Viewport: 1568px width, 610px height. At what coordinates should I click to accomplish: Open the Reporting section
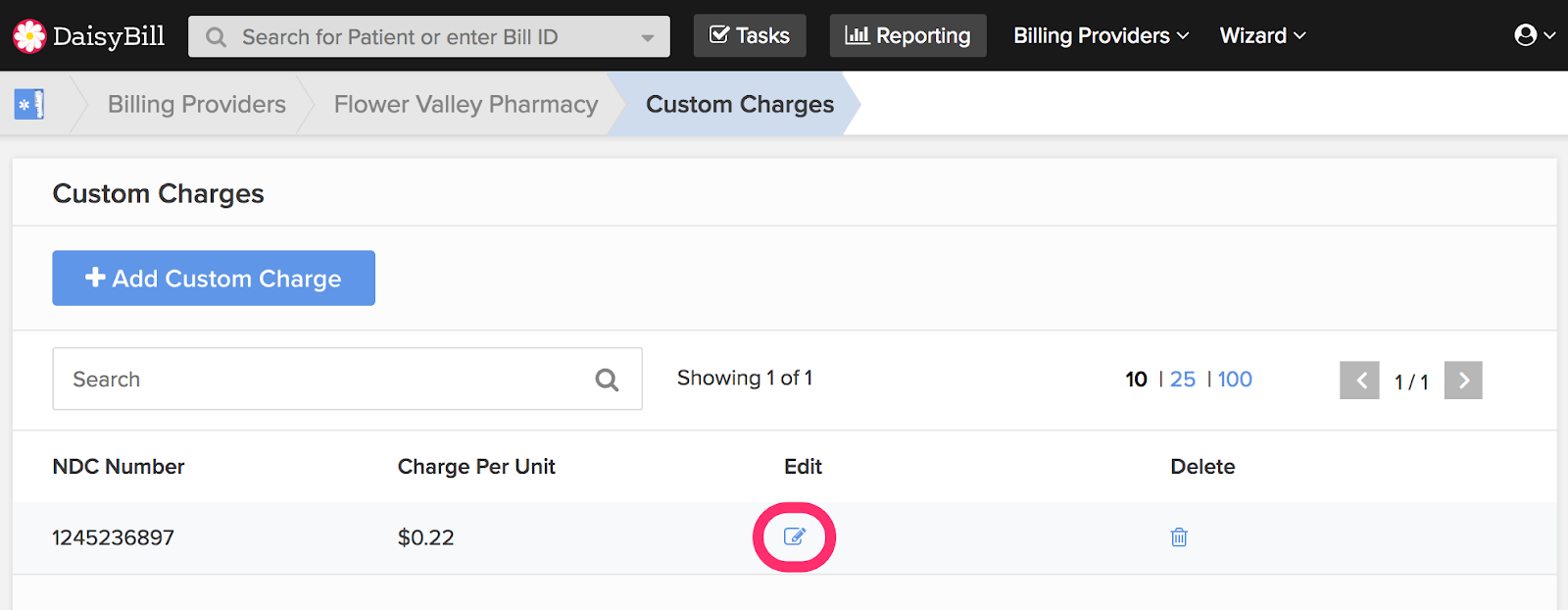[908, 36]
